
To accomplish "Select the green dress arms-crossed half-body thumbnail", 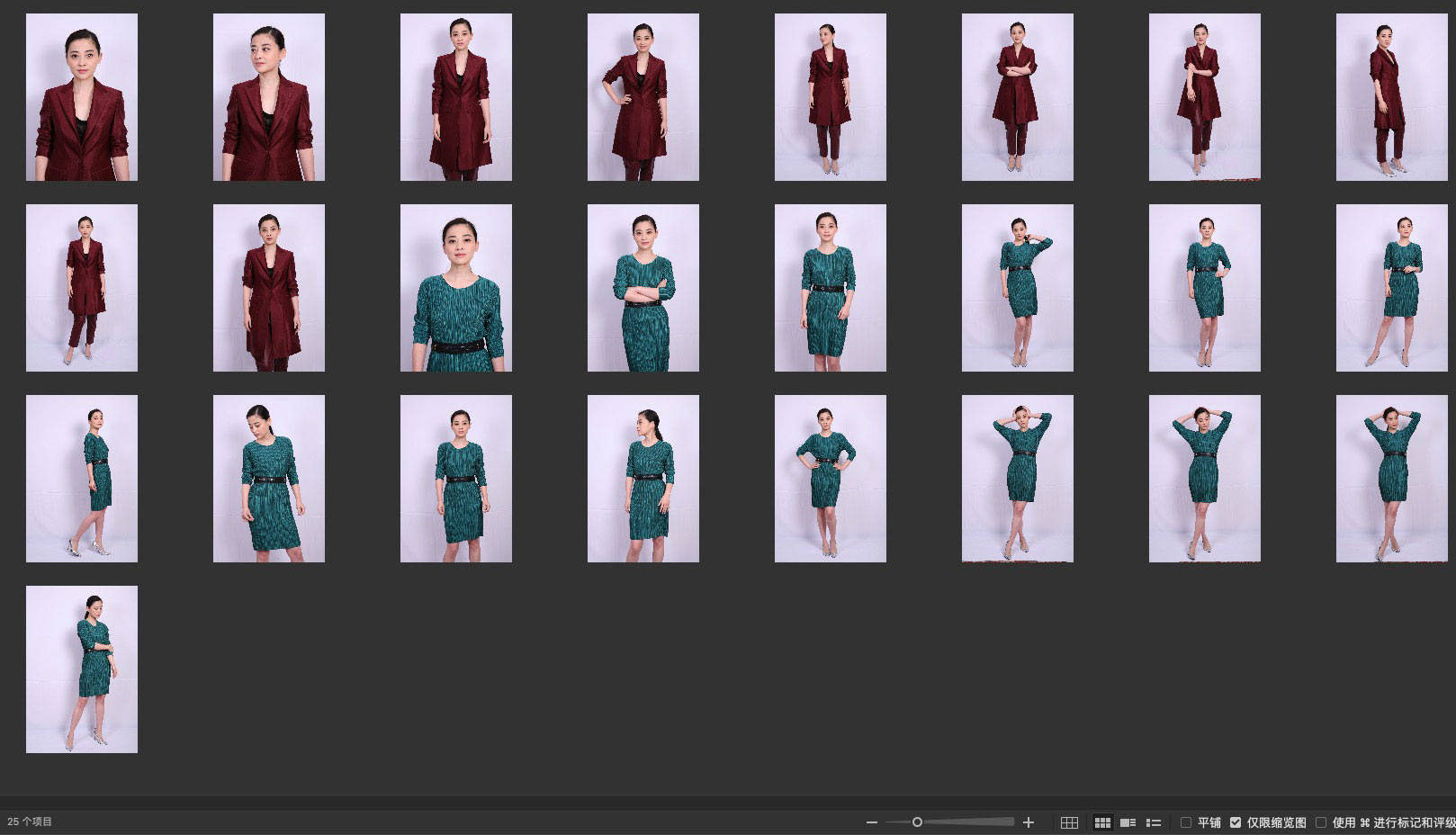I will point(643,288).
